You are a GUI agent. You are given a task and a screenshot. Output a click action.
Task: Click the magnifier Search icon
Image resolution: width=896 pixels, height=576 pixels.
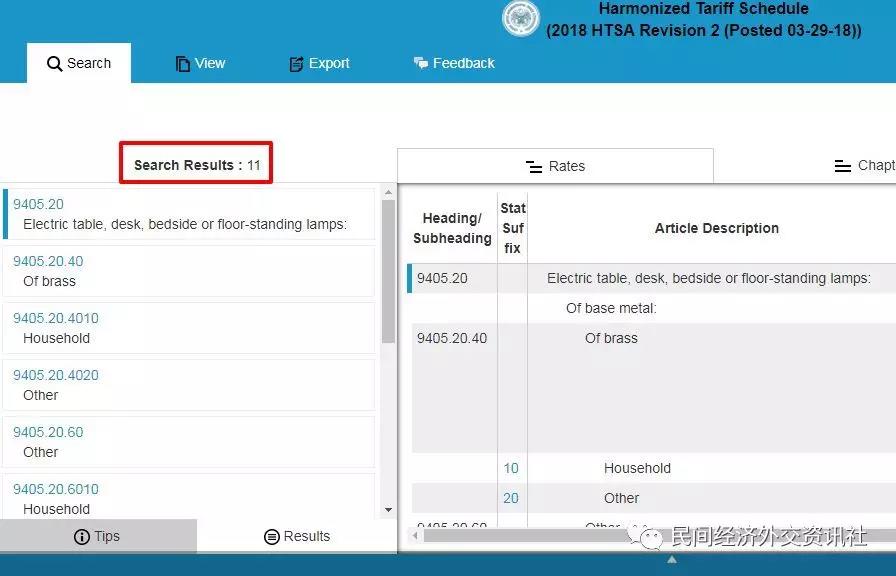[x=54, y=63]
